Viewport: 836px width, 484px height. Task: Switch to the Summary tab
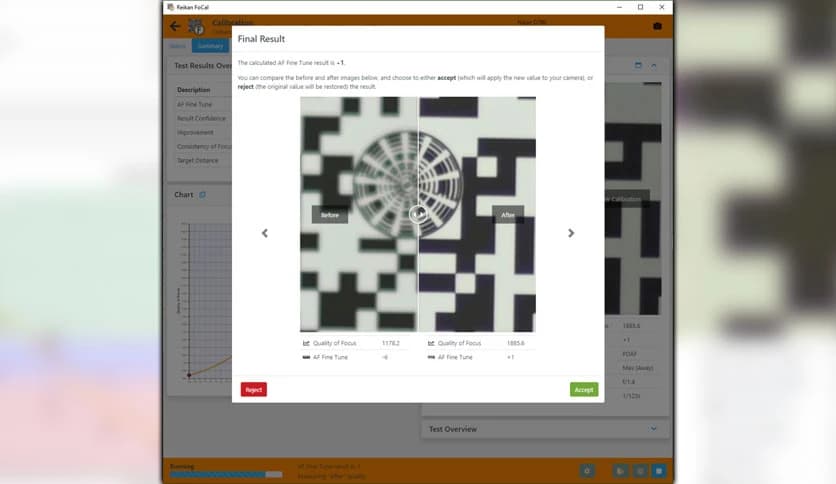[x=211, y=46]
